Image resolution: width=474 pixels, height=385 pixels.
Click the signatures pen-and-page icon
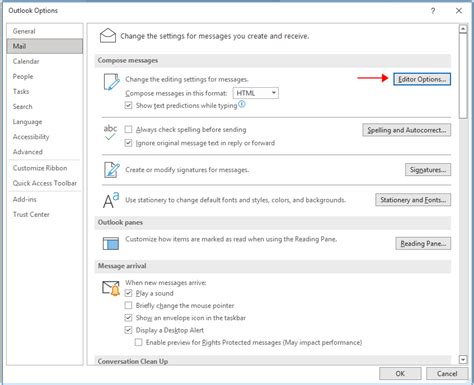point(111,170)
